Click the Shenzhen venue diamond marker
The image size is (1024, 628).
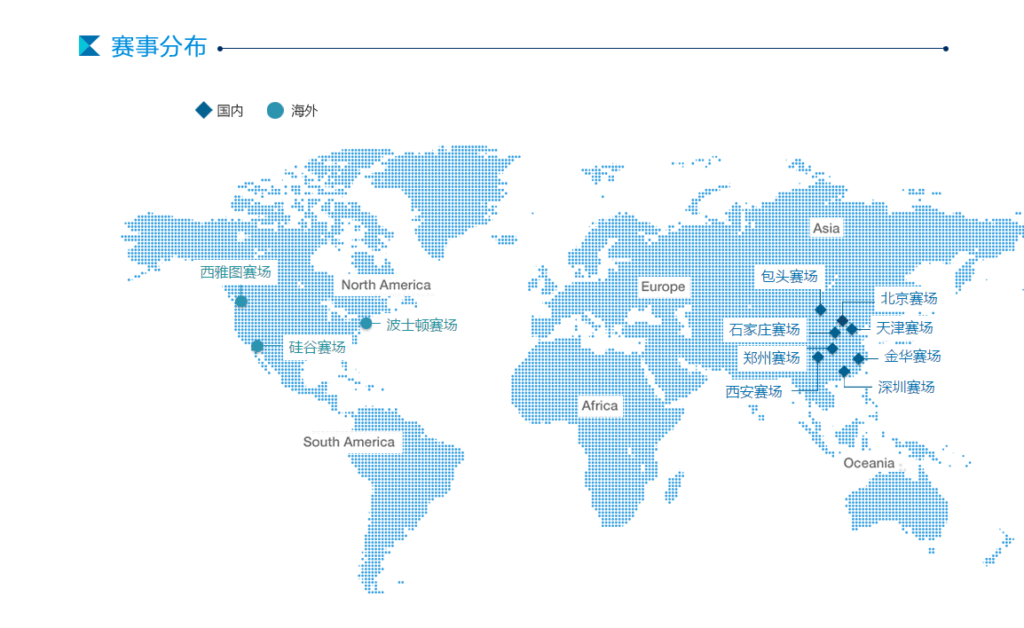pyautogui.click(x=844, y=371)
